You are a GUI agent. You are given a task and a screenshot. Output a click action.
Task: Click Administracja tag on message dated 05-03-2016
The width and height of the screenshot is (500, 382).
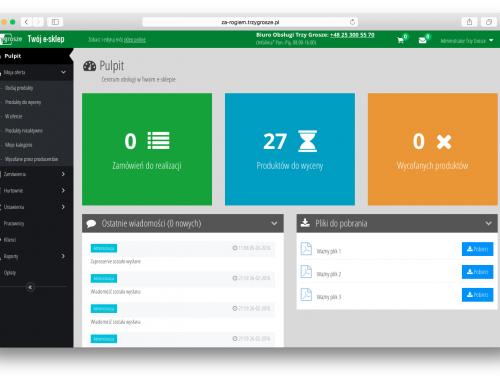pyautogui.click(x=104, y=248)
